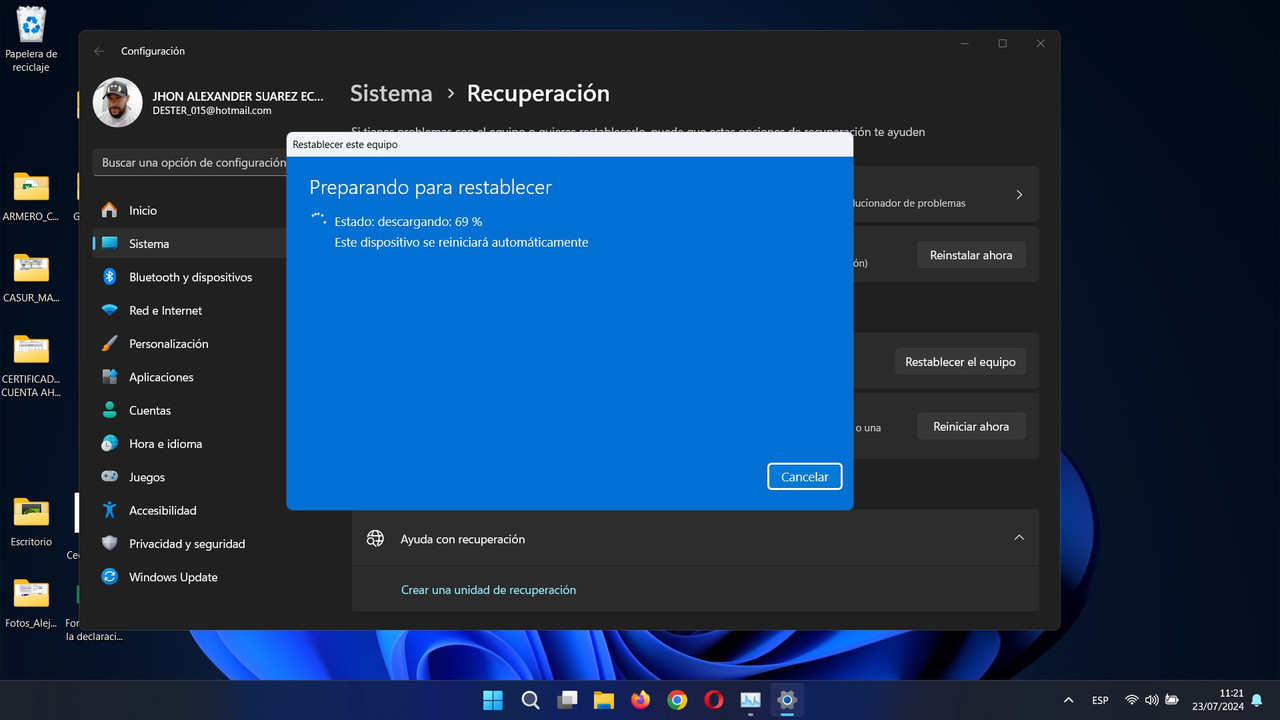Select Sistema in the settings sidebar
Image resolution: width=1280 pixels, height=720 pixels.
pos(190,244)
